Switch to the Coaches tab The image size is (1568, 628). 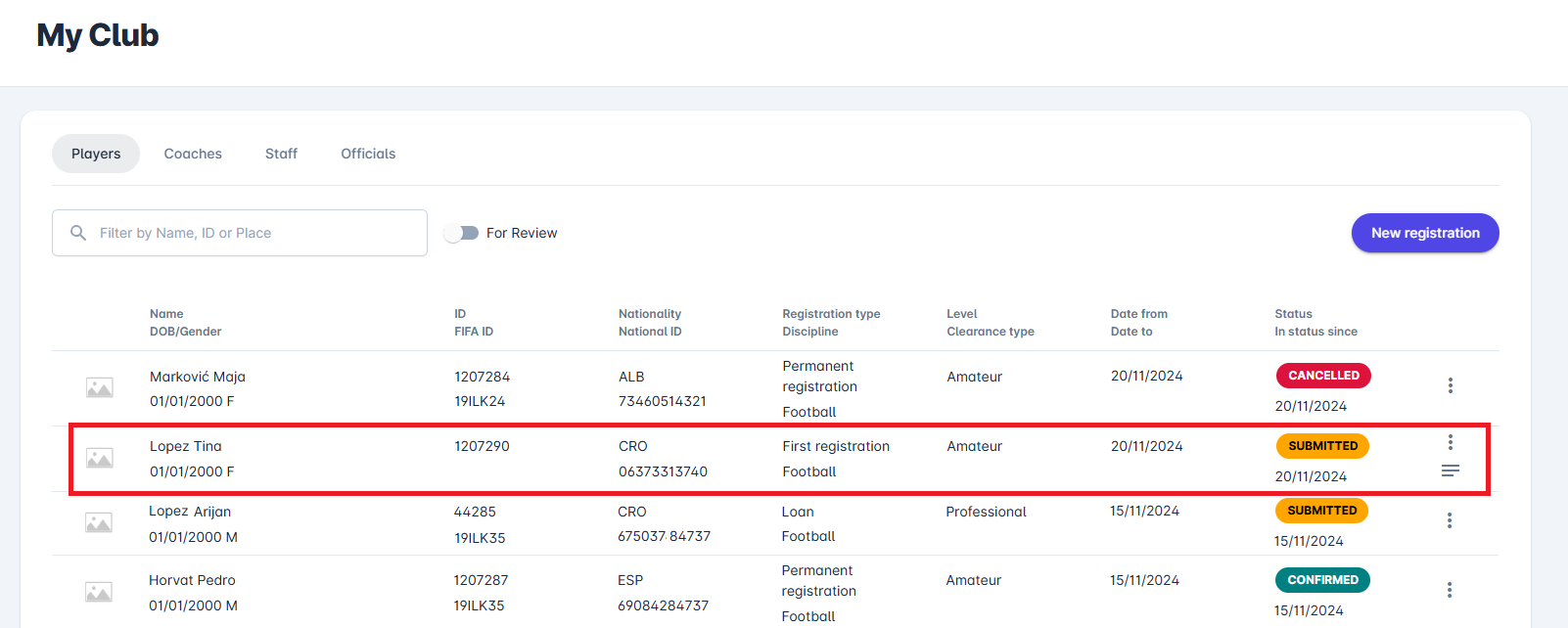click(x=193, y=154)
